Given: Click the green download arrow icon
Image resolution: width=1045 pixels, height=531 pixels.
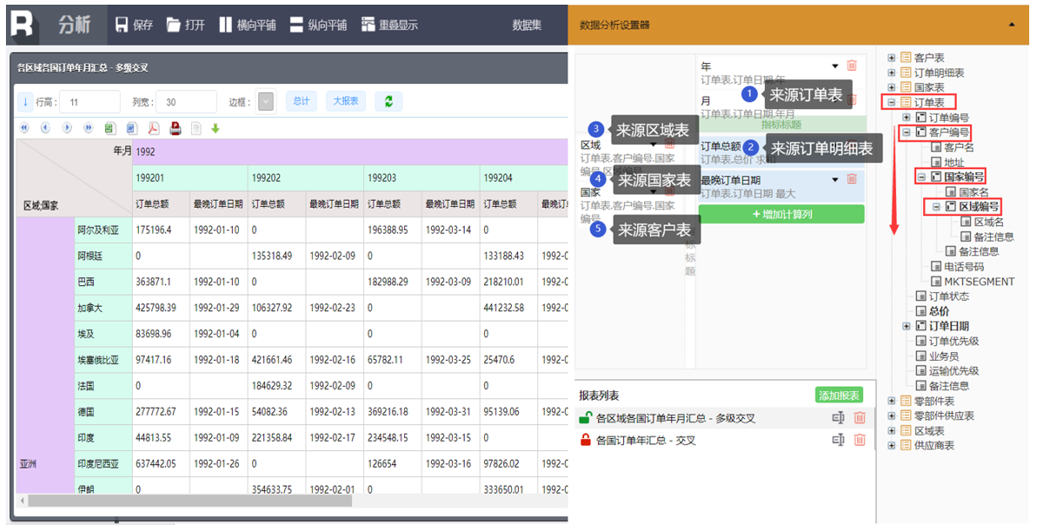Looking at the screenshot, I should [x=215, y=128].
